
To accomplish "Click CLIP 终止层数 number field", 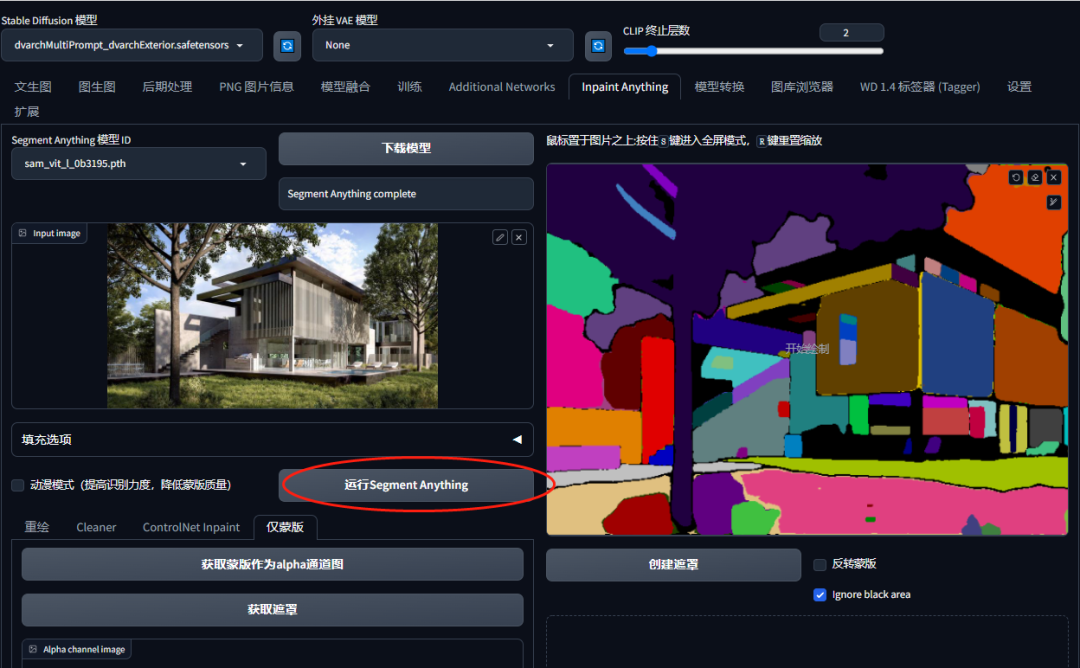I will click(851, 32).
